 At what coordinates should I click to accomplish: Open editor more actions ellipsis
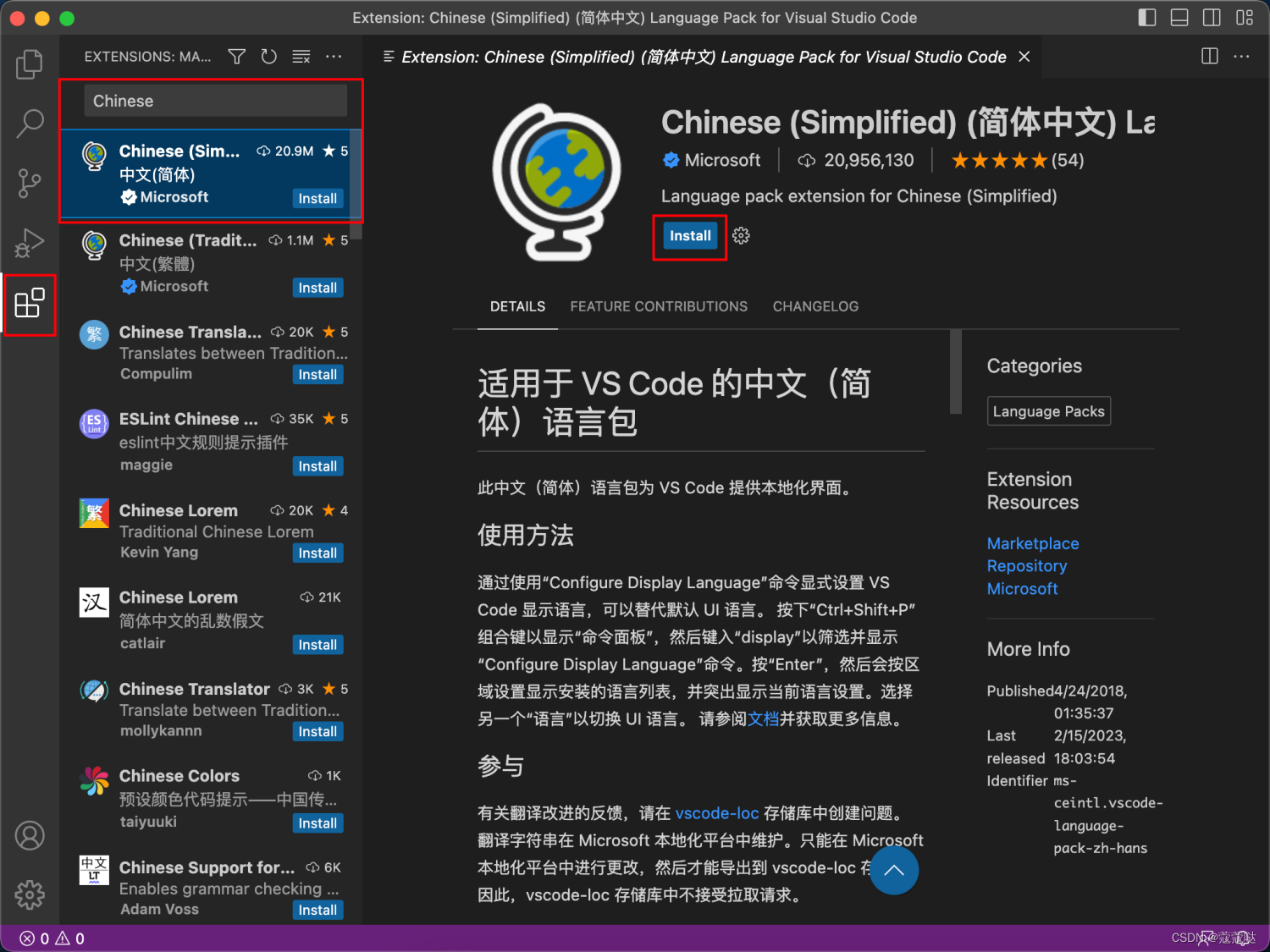tap(1242, 57)
